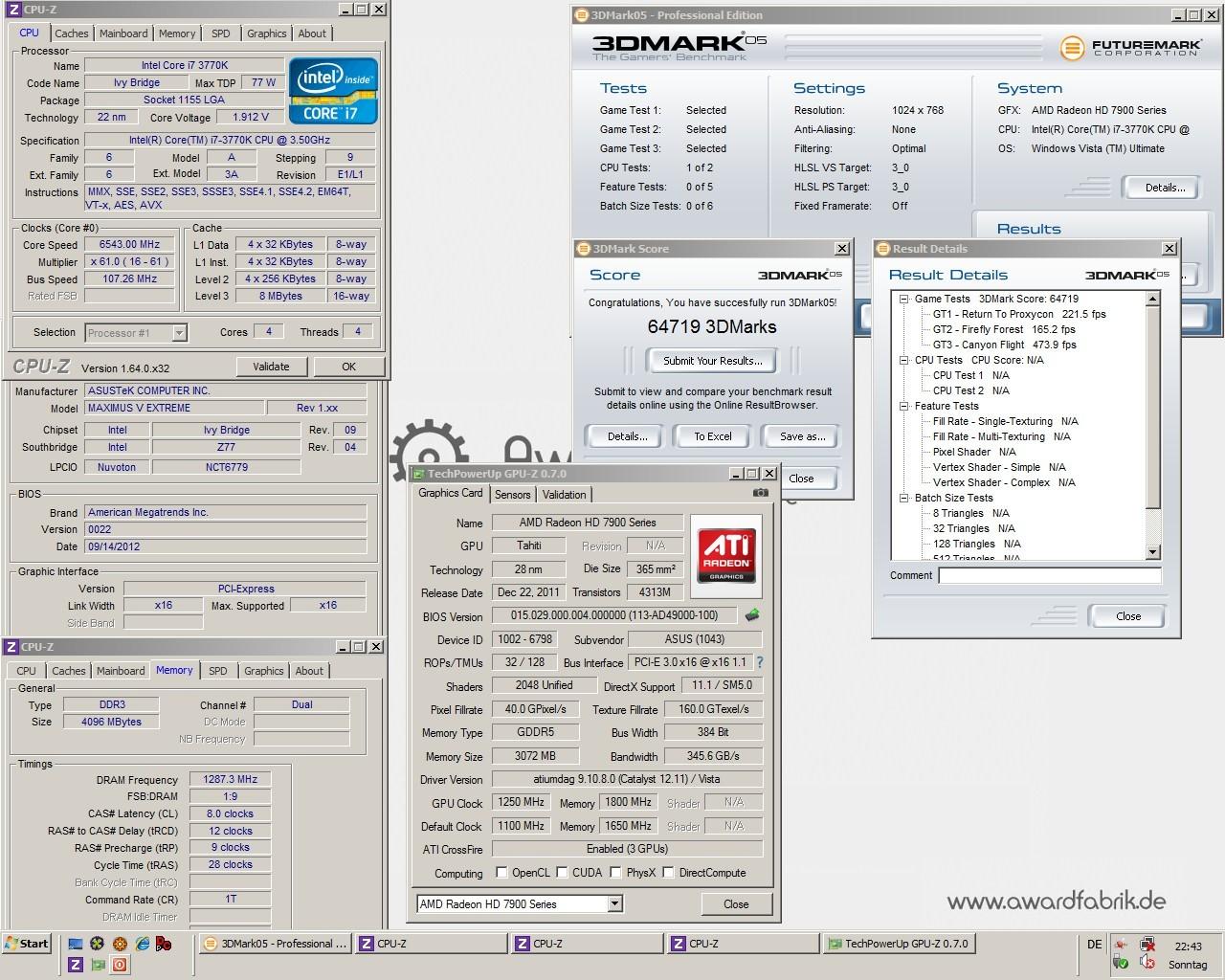1225x980 pixels.
Task: Click the Result Details scrollbar down arrow
Action: click(x=1152, y=552)
